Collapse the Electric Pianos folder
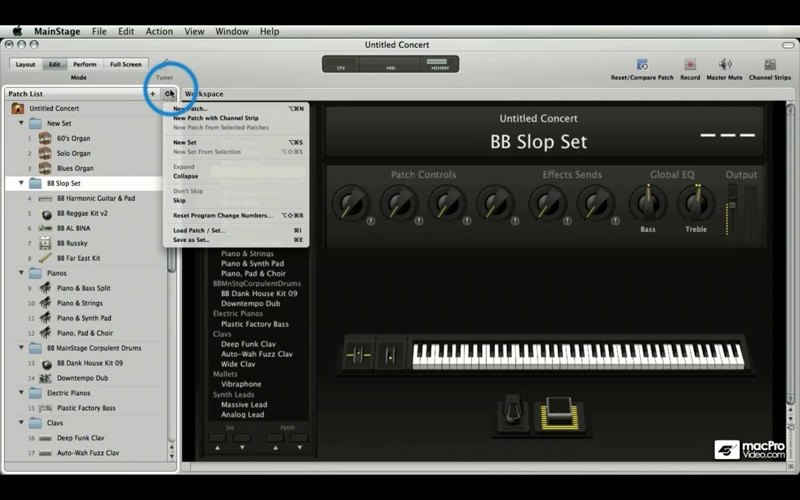The width and height of the screenshot is (800, 500). click(x=21, y=393)
